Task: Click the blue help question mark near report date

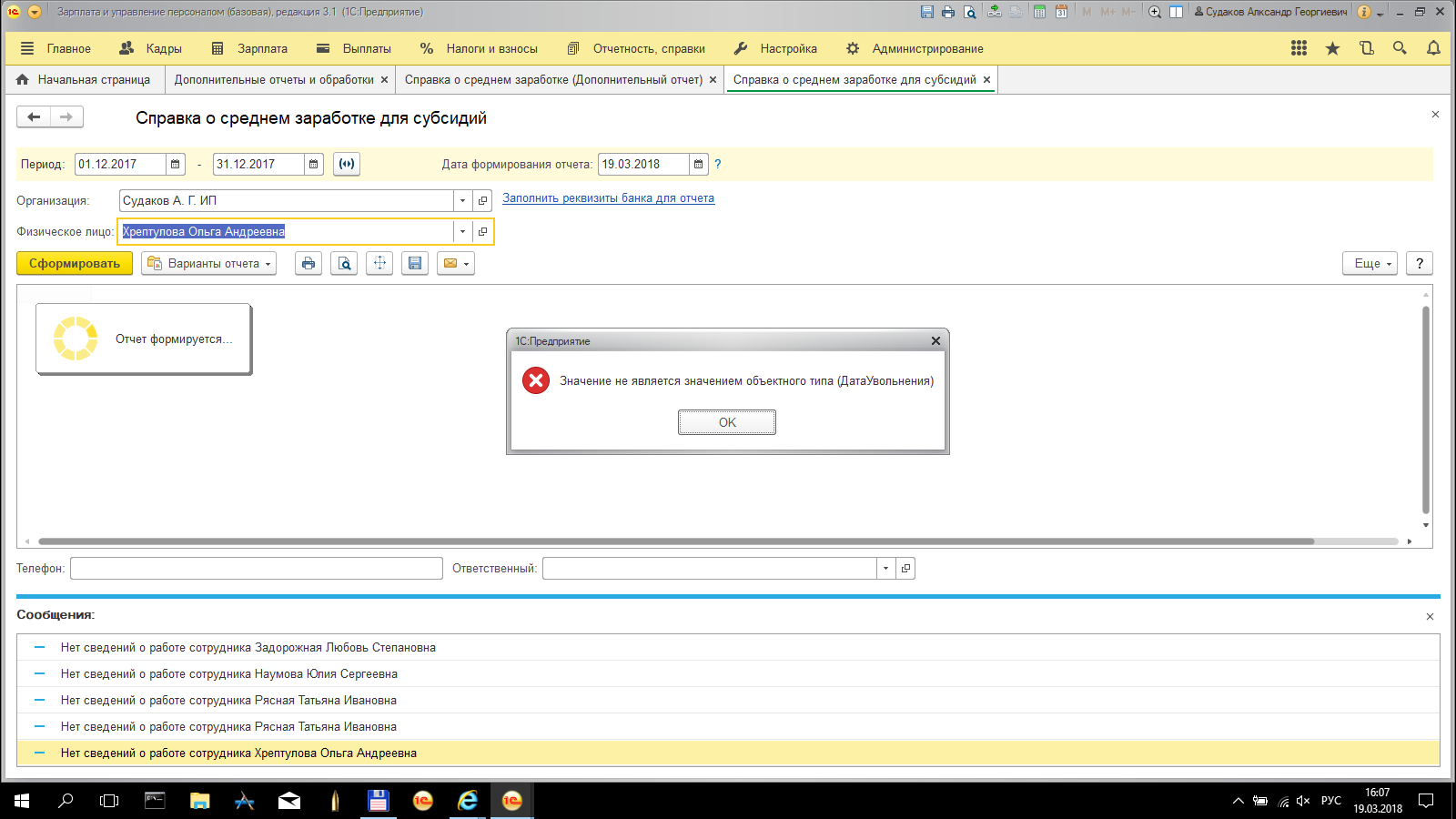Action: tap(717, 164)
